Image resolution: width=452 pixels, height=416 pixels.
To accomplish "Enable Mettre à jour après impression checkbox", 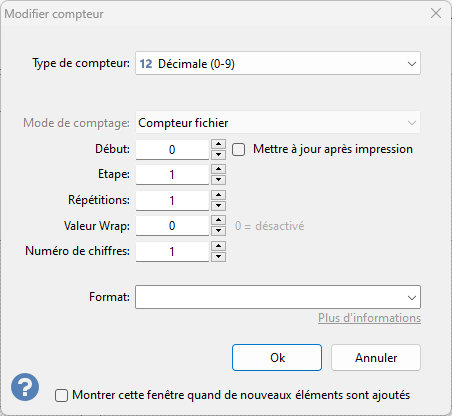I will [239, 149].
